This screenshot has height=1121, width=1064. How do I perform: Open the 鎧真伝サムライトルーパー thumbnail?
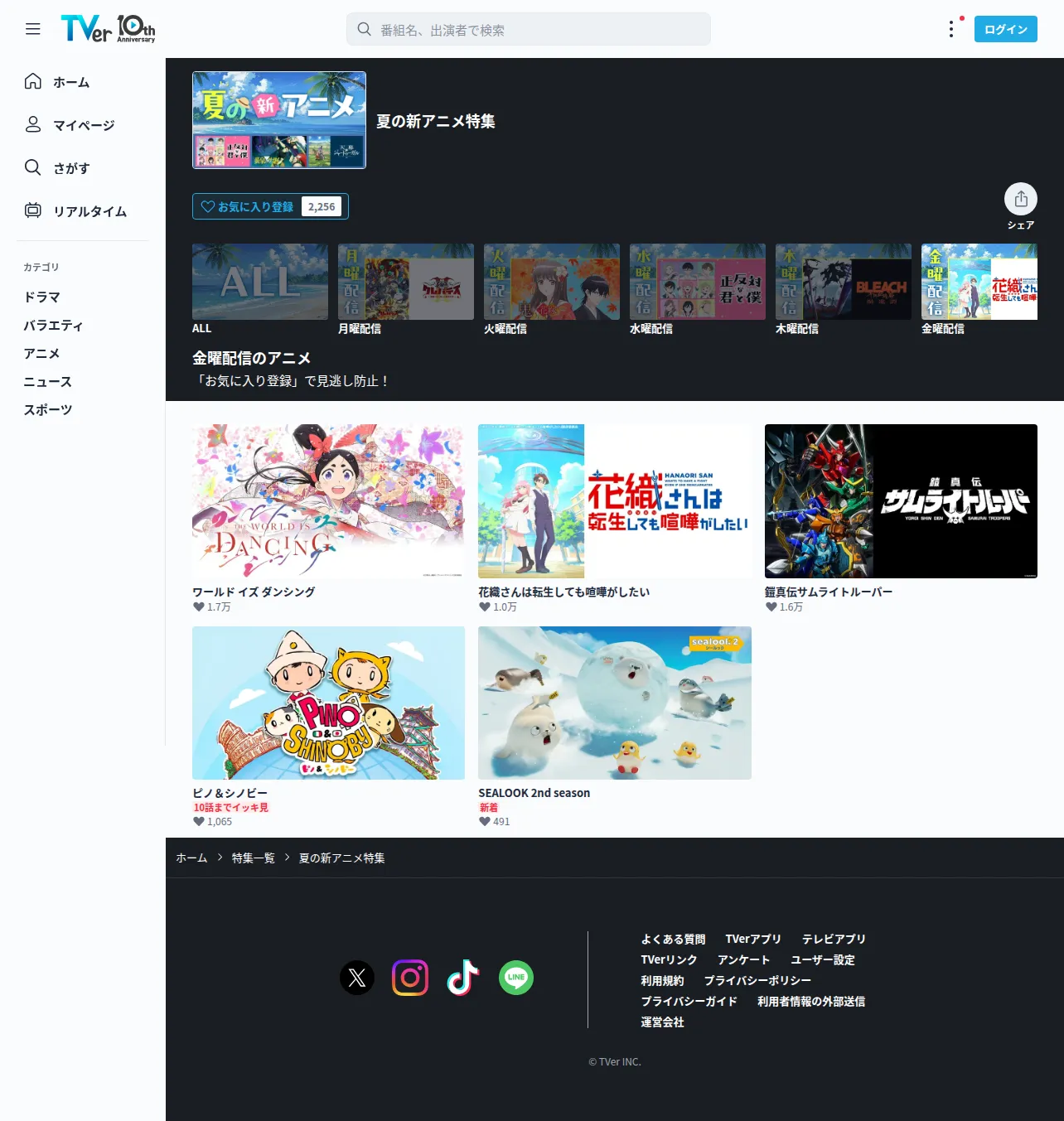[901, 501]
